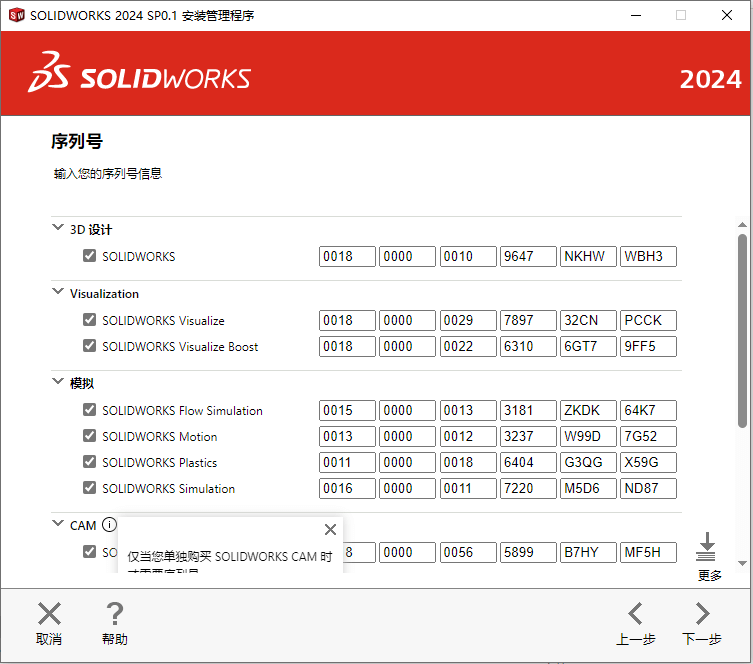Screen dimensions: 753x664
Task: Click Plastics serial field 6404
Action: click(x=528, y=462)
